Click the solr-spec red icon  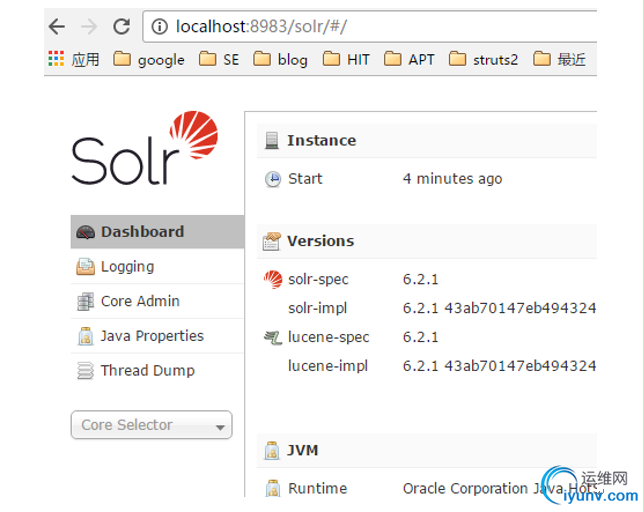click(273, 280)
